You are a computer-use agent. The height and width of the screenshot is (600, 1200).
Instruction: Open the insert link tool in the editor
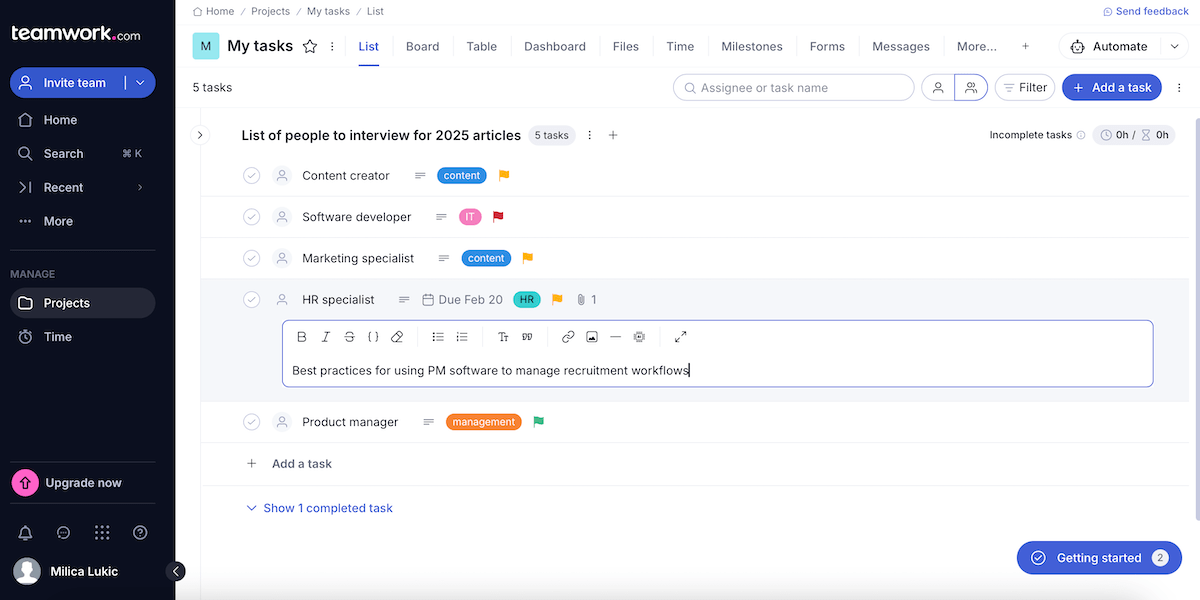pyautogui.click(x=568, y=336)
